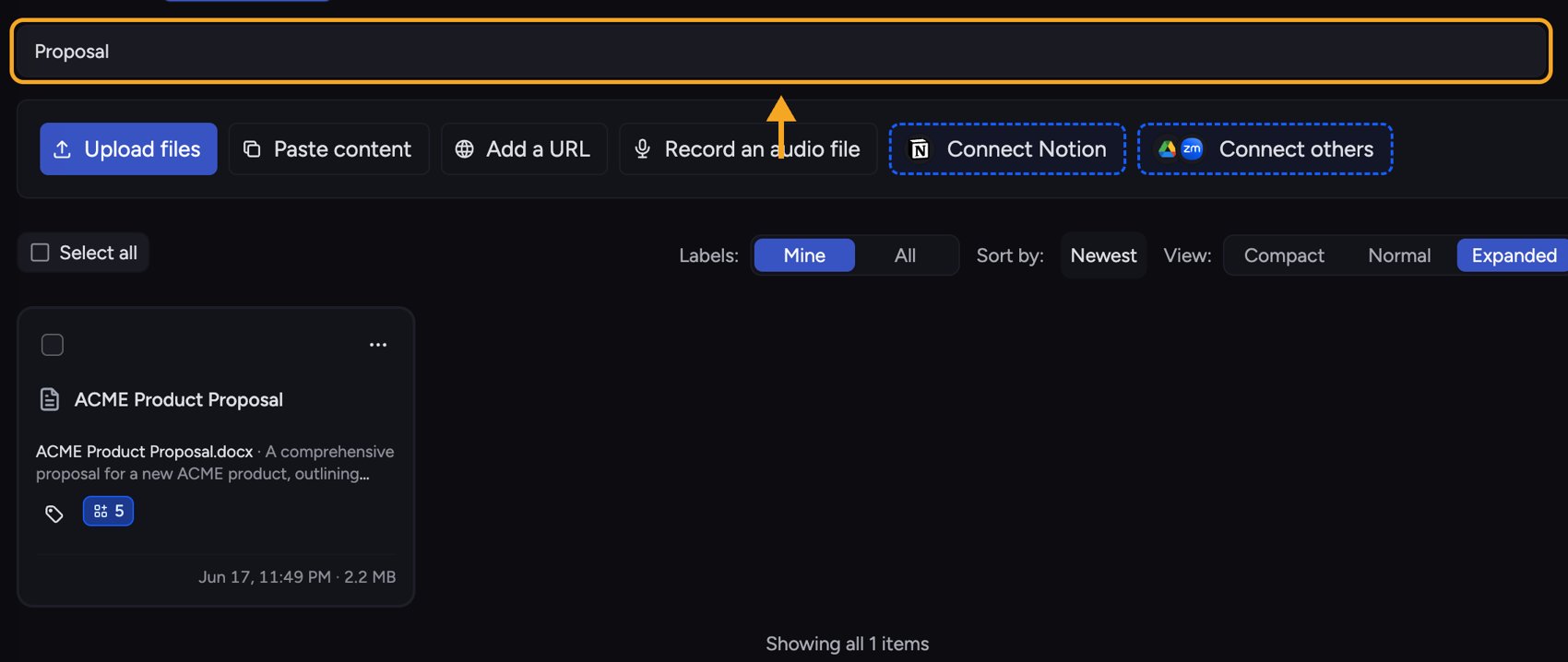Open the Sort by Newest dropdown
This screenshot has height=662, width=1568.
pyautogui.click(x=1103, y=255)
